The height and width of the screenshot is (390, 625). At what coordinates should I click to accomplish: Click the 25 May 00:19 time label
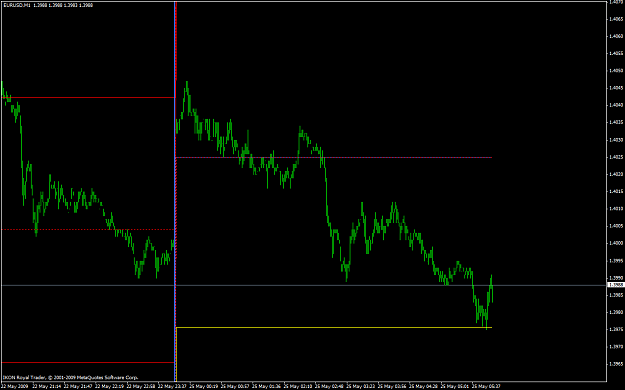[x=204, y=386]
